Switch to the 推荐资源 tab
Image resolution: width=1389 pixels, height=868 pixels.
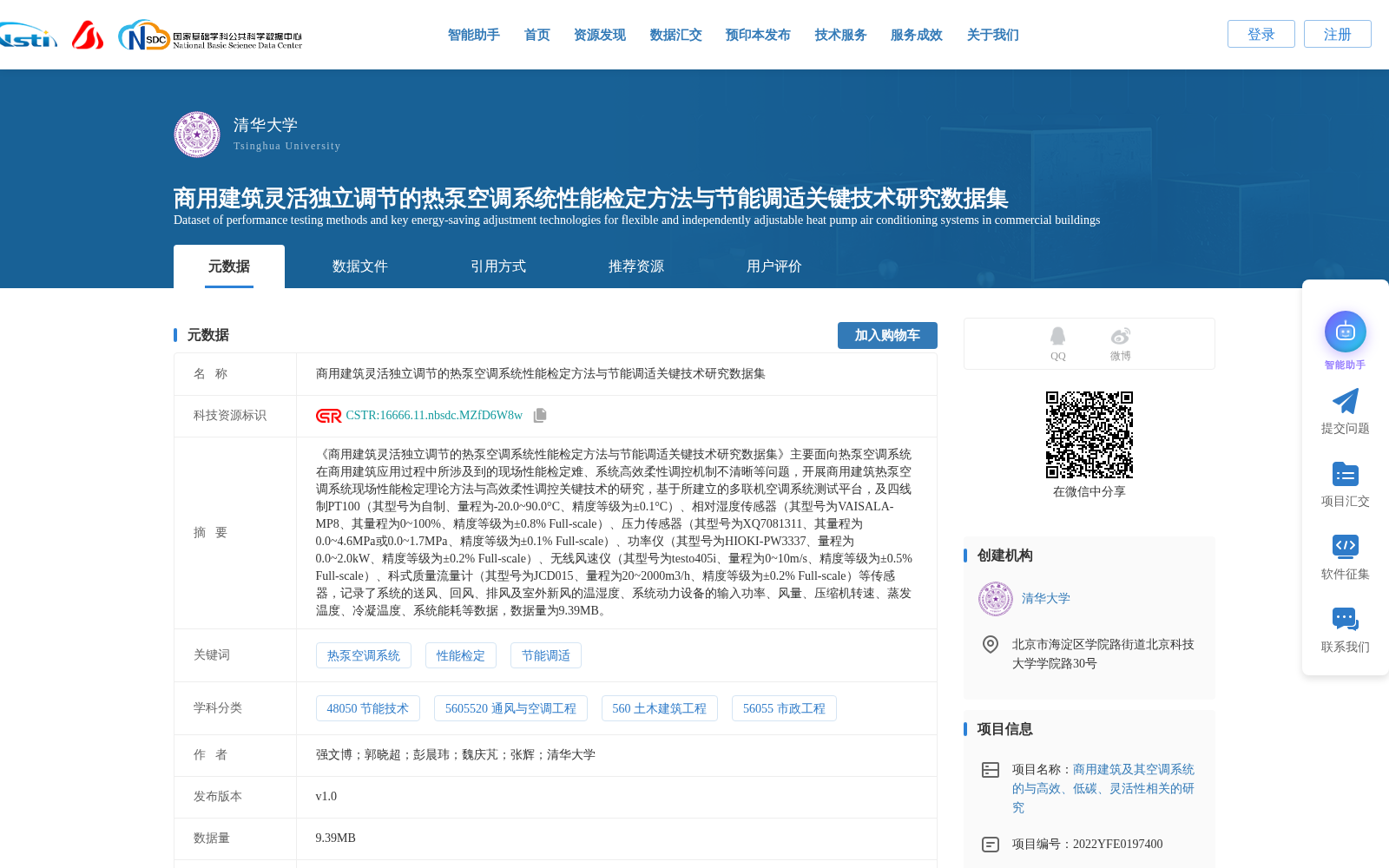(x=636, y=266)
